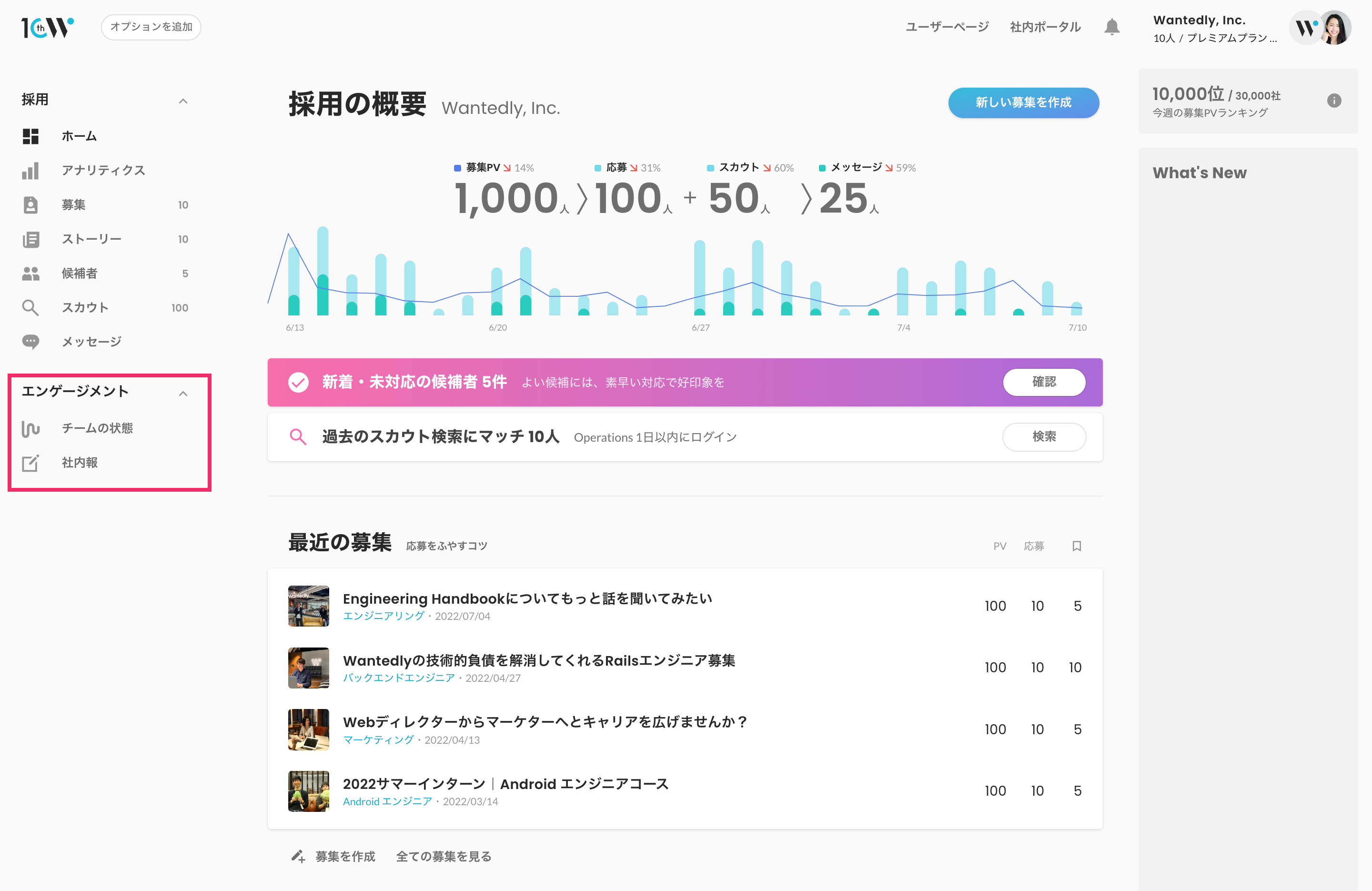Open the Railsエンジニア募集 job thumbnail
The width and height of the screenshot is (1372, 891).
coord(308,667)
